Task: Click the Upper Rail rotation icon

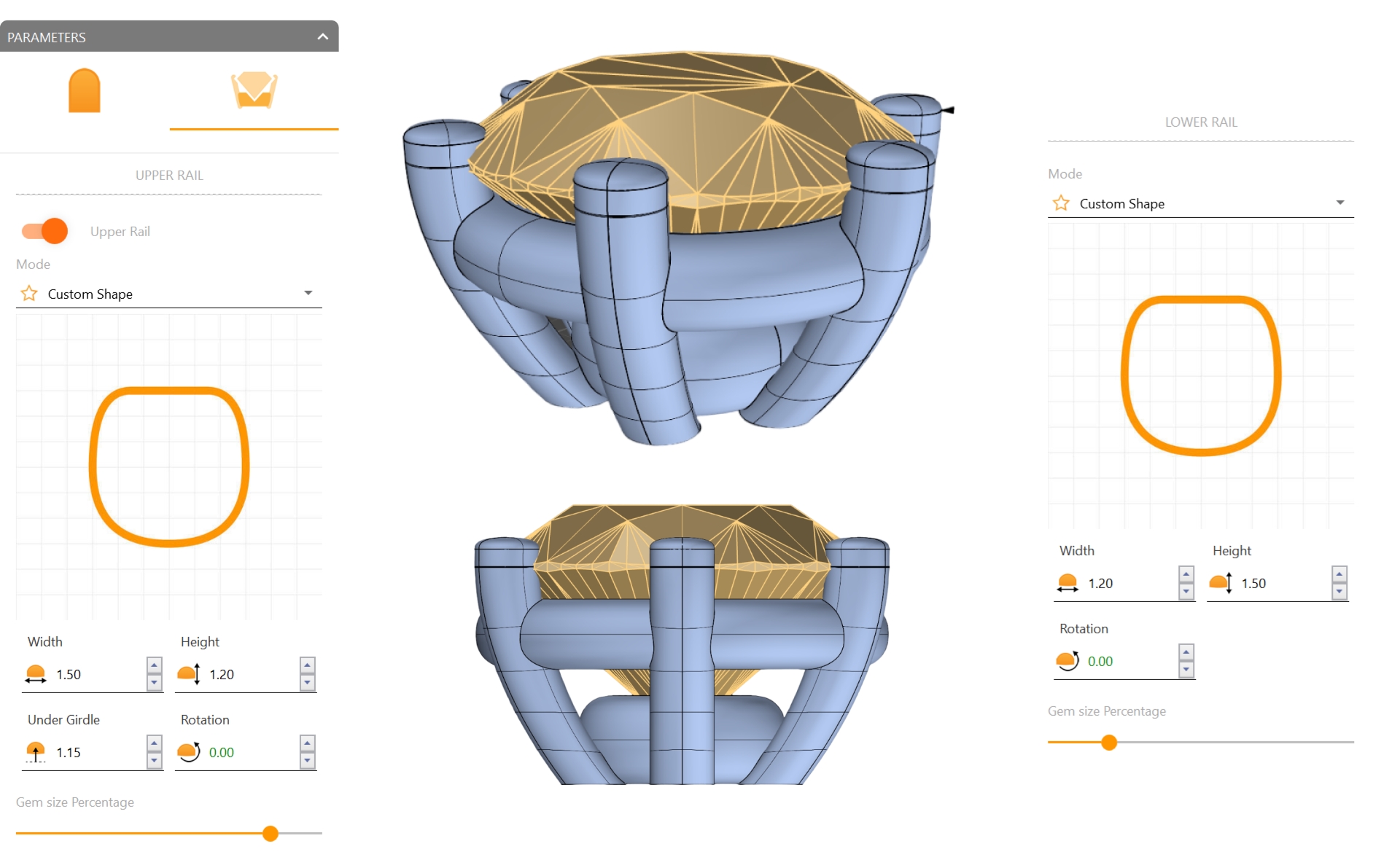Action: pyautogui.click(x=189, y=752)
